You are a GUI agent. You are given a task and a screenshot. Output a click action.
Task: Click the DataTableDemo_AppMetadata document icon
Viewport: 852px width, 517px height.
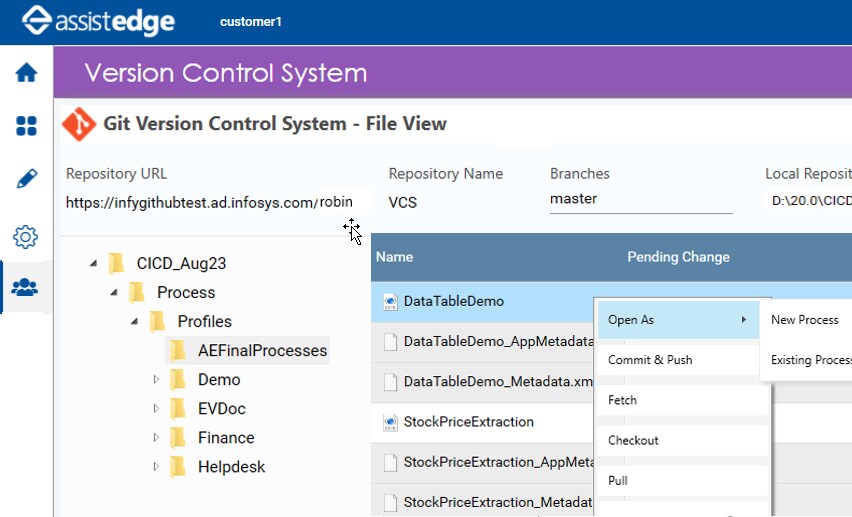[x=390, y=341]
